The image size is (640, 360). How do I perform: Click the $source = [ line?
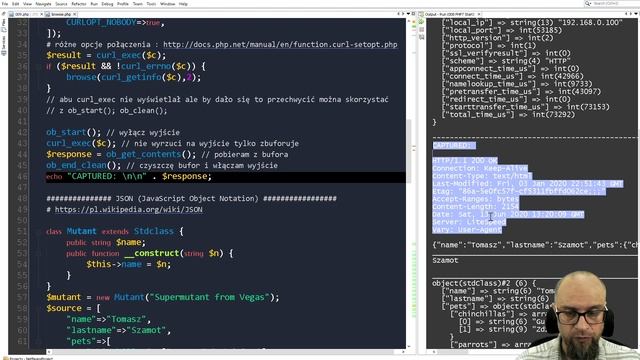point(73,309)
